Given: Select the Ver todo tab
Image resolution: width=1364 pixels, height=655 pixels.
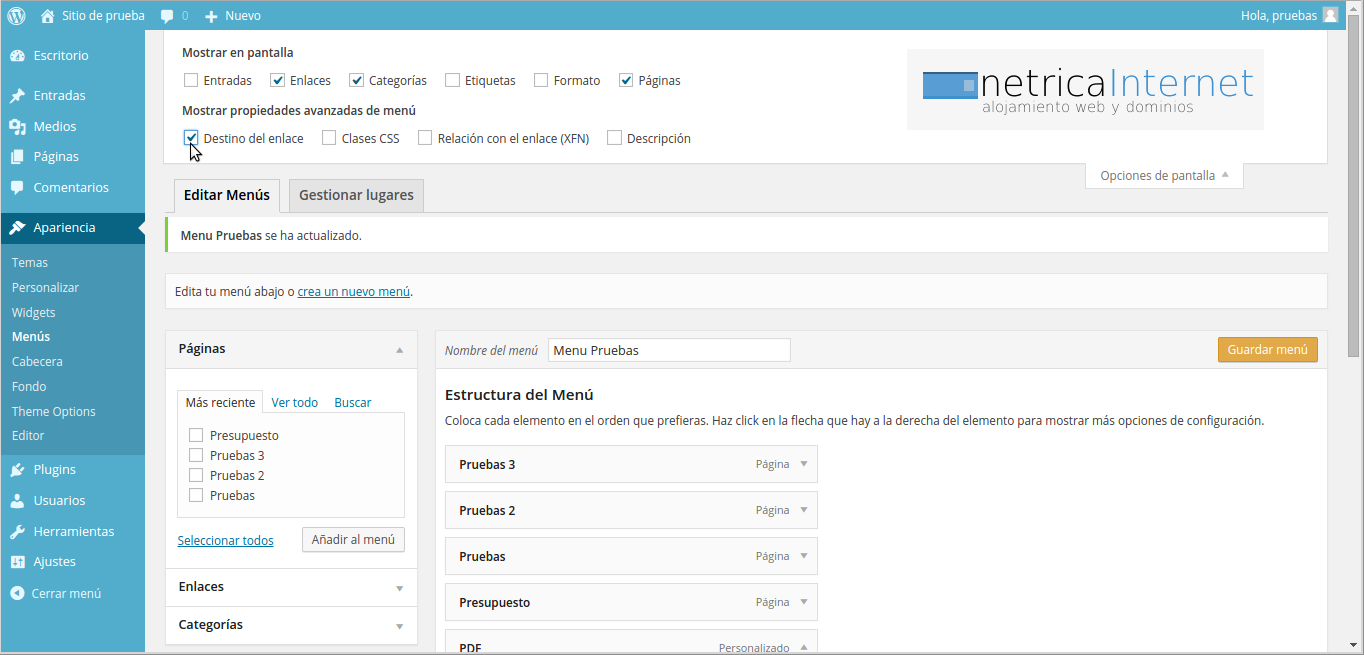Looking at the screenshot, I should tap(295, 402).
